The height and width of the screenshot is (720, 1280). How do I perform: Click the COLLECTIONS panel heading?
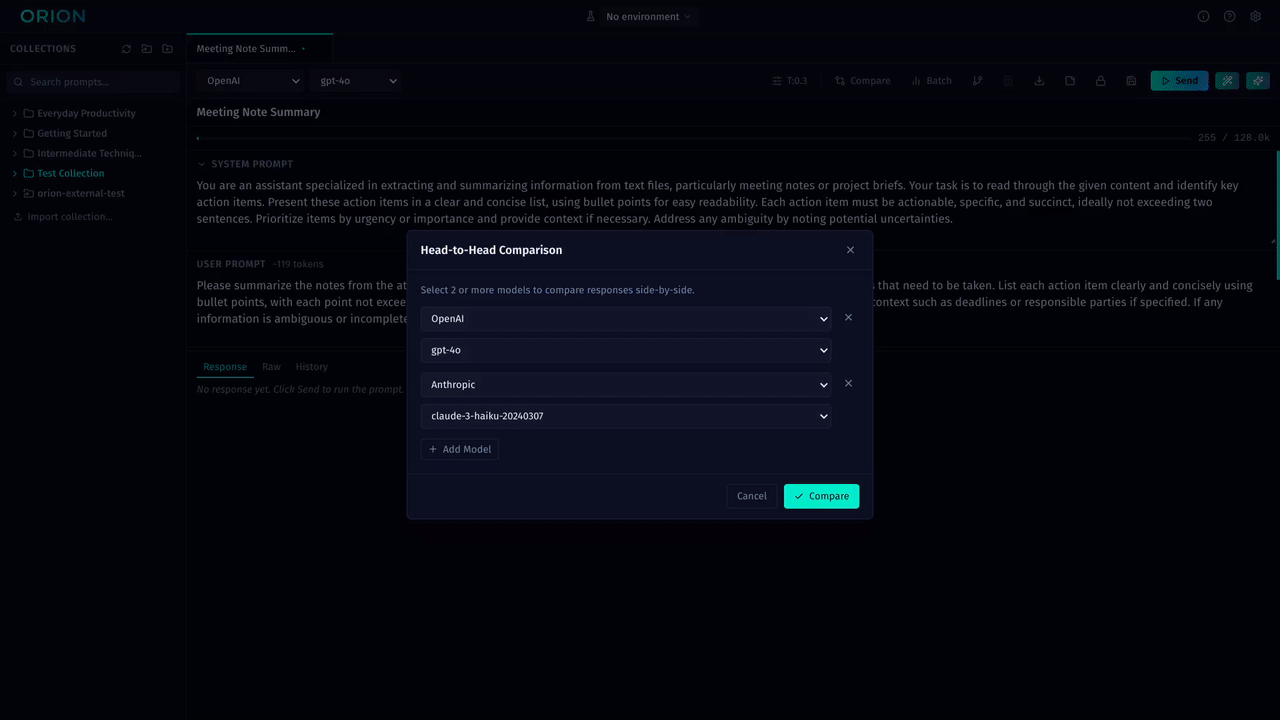coord(43,49)
